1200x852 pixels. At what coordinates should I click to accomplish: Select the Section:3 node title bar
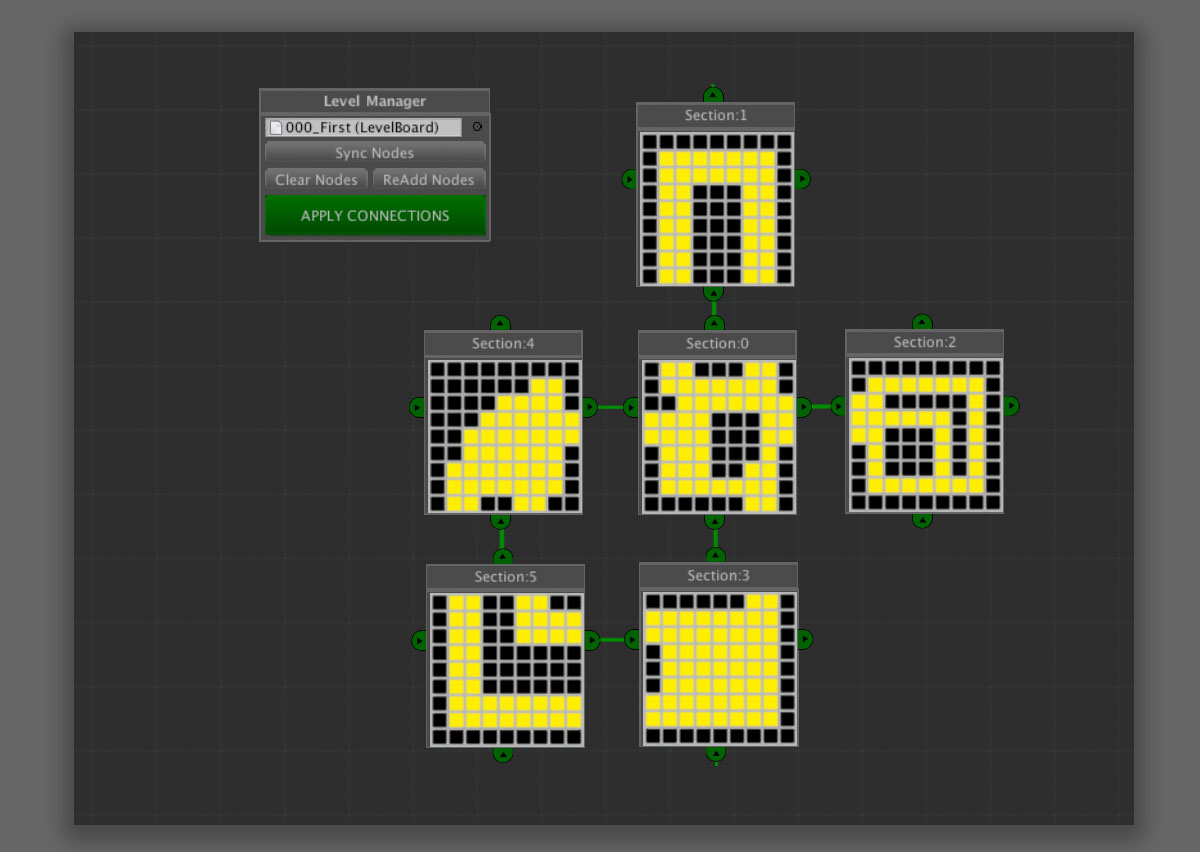pos(718,576)
